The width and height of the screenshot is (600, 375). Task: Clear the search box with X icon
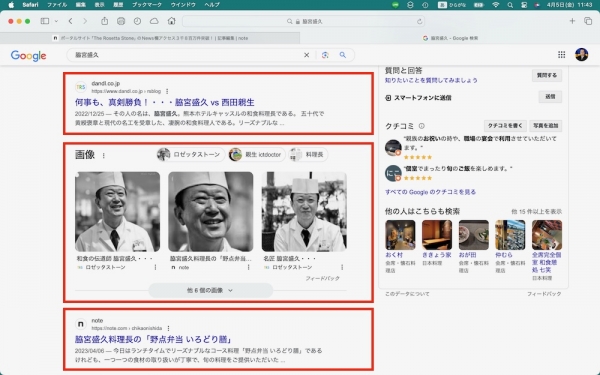307,55
